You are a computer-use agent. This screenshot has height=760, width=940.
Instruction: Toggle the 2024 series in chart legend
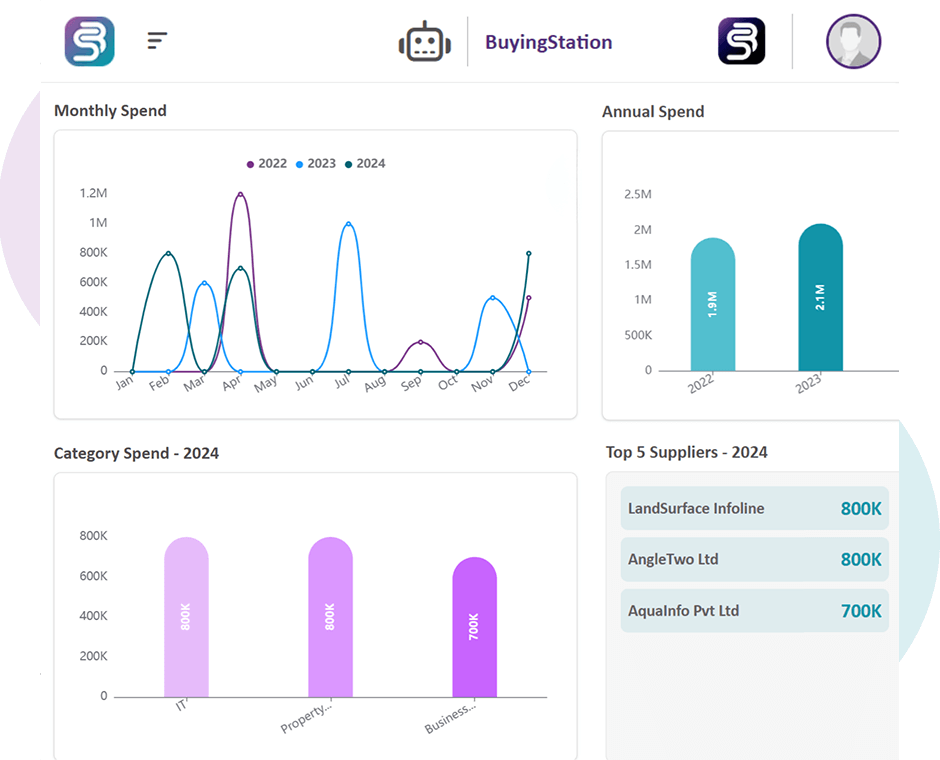coord(364,163)
